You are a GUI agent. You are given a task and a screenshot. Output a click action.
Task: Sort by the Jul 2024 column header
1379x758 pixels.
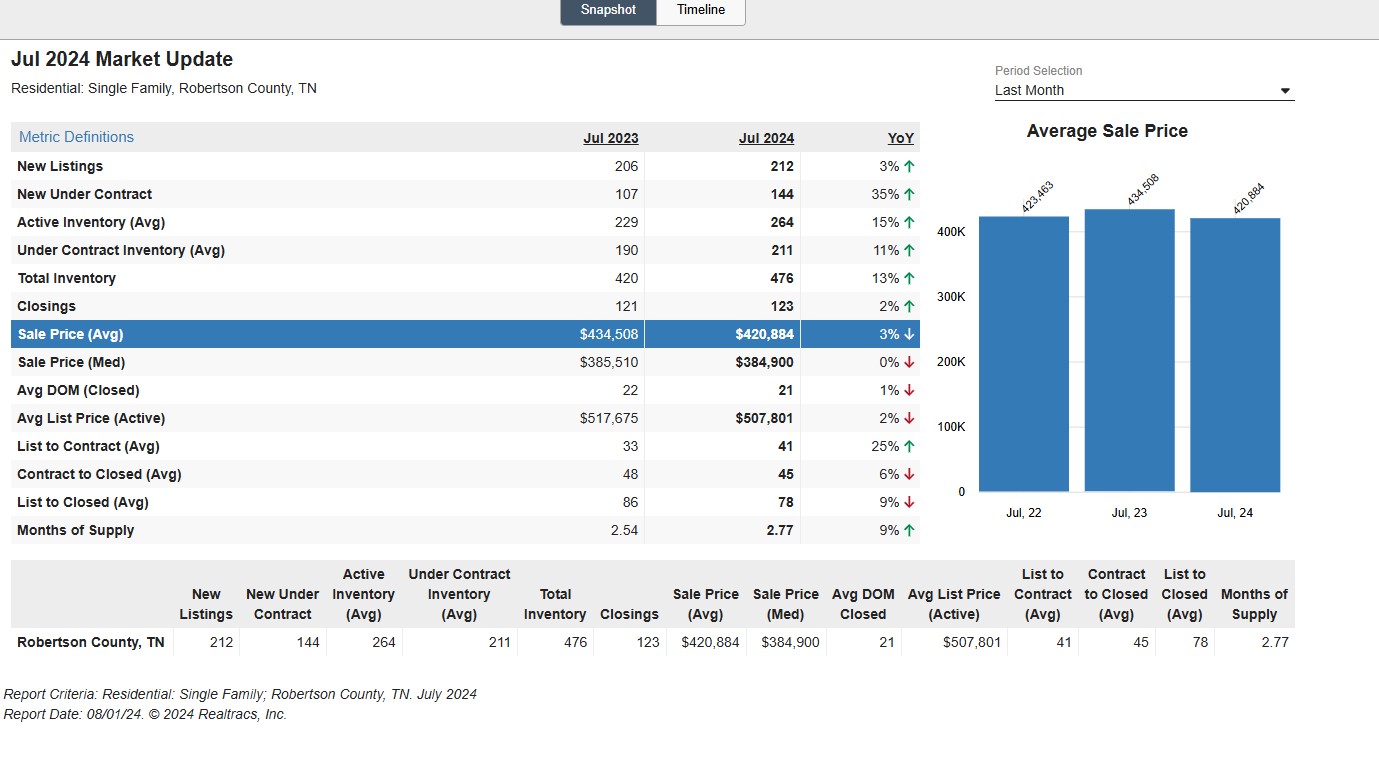[x=766, y=138]
